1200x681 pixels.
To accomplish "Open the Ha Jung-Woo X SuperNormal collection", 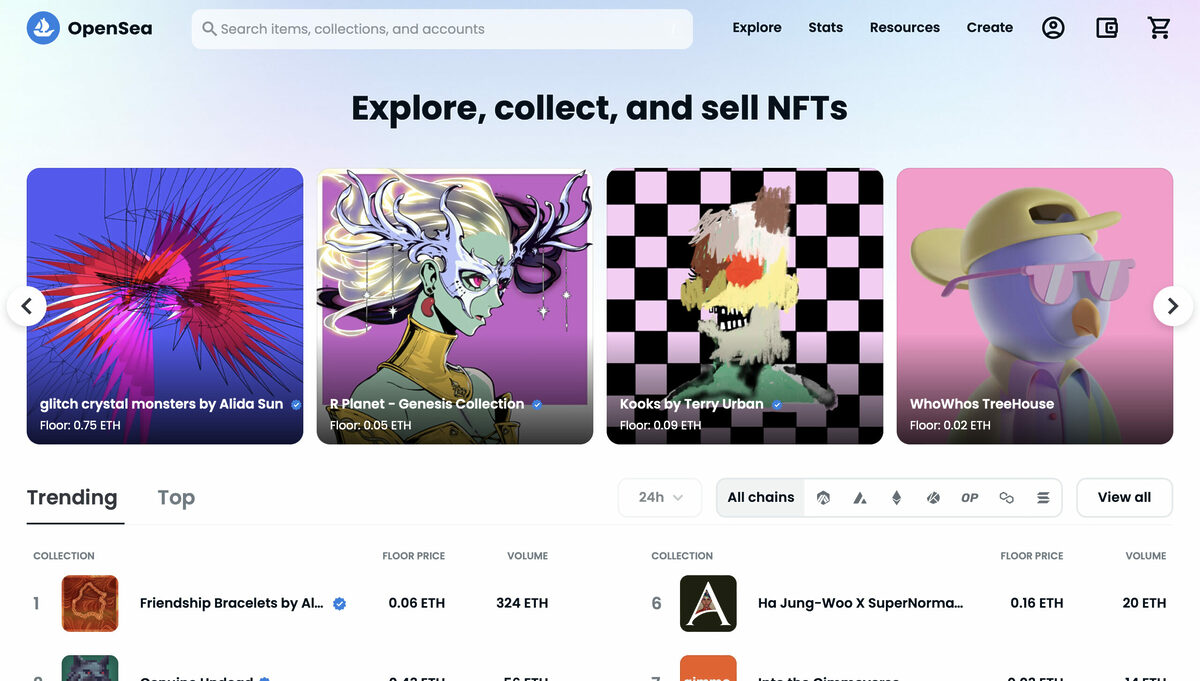I will tap(860, 603).
